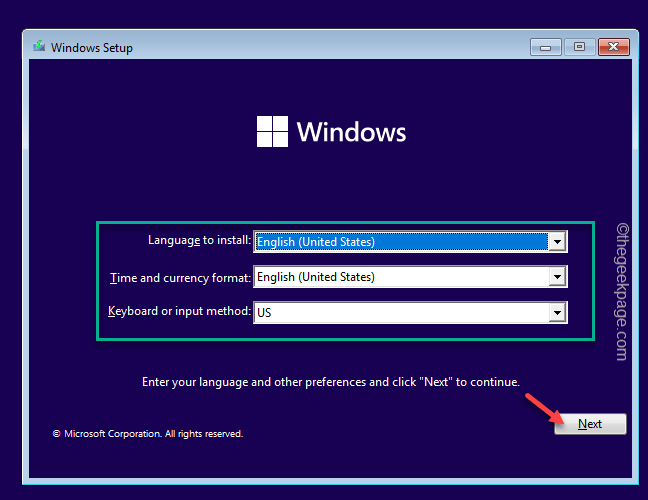The height and width of the screenshot is (500, 648).
Task: Expand the Time and currency format arrow
Action: tap(557, 277)
